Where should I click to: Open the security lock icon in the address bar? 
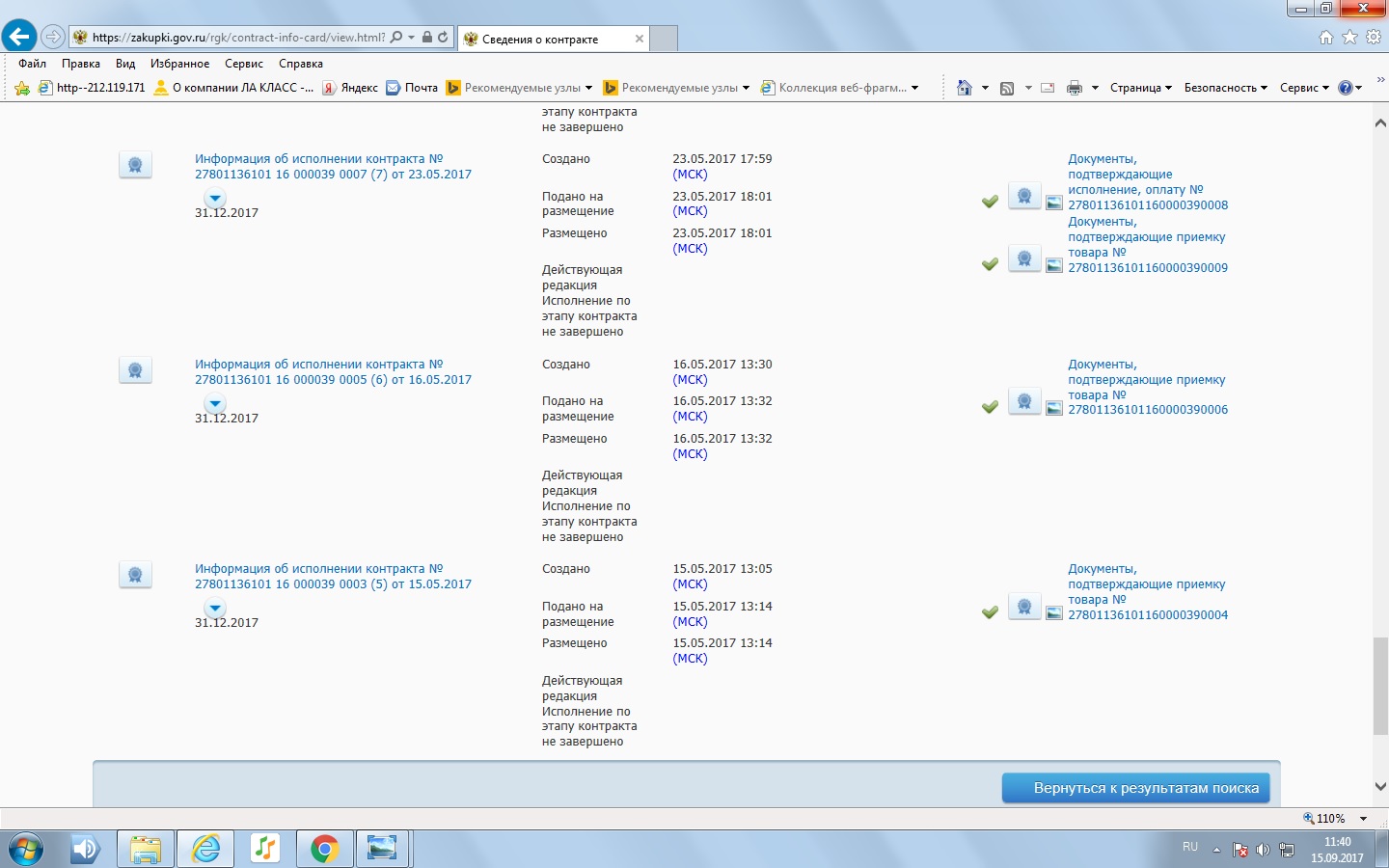click(427, 37)
